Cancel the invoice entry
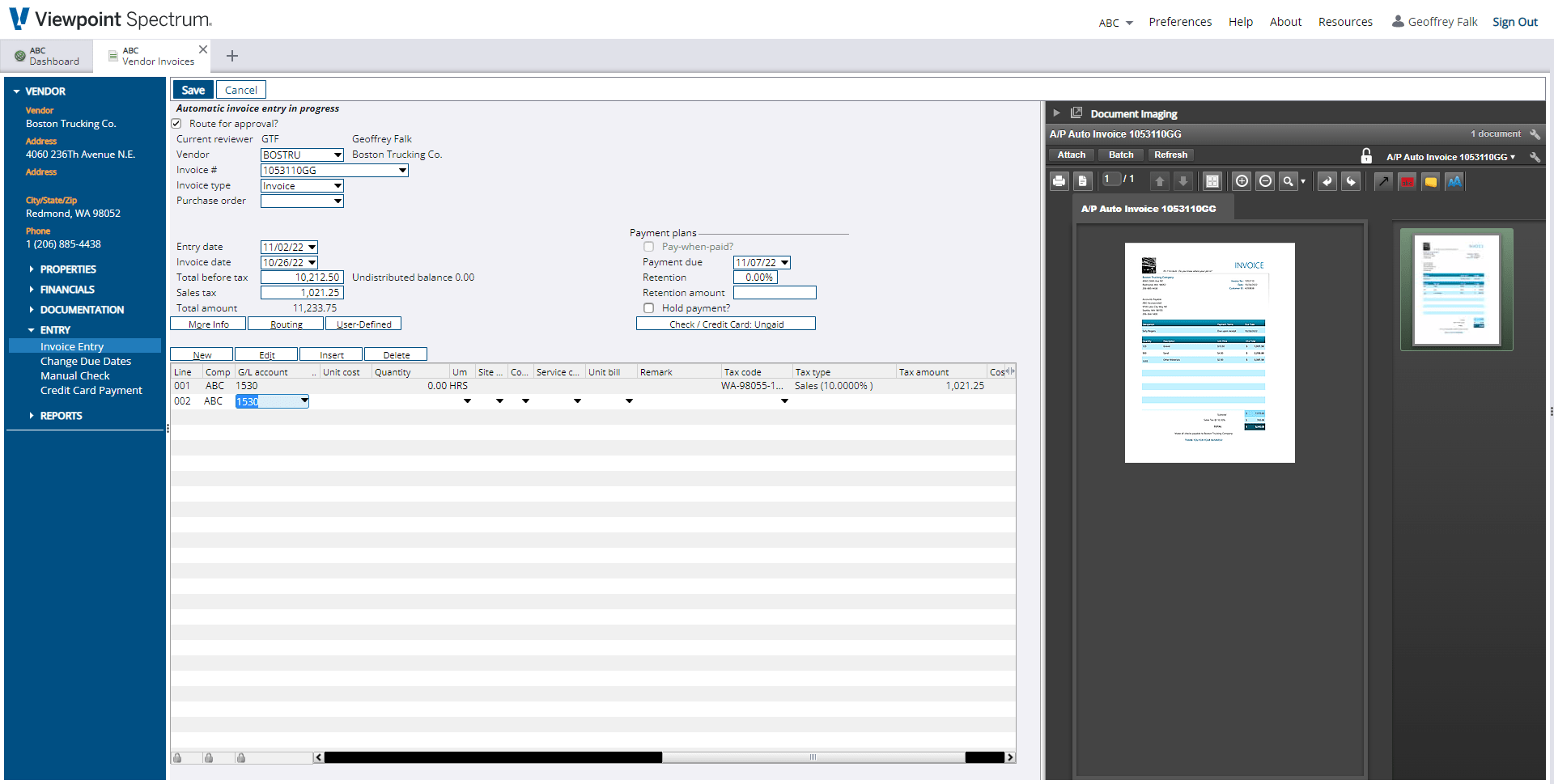 241,90
